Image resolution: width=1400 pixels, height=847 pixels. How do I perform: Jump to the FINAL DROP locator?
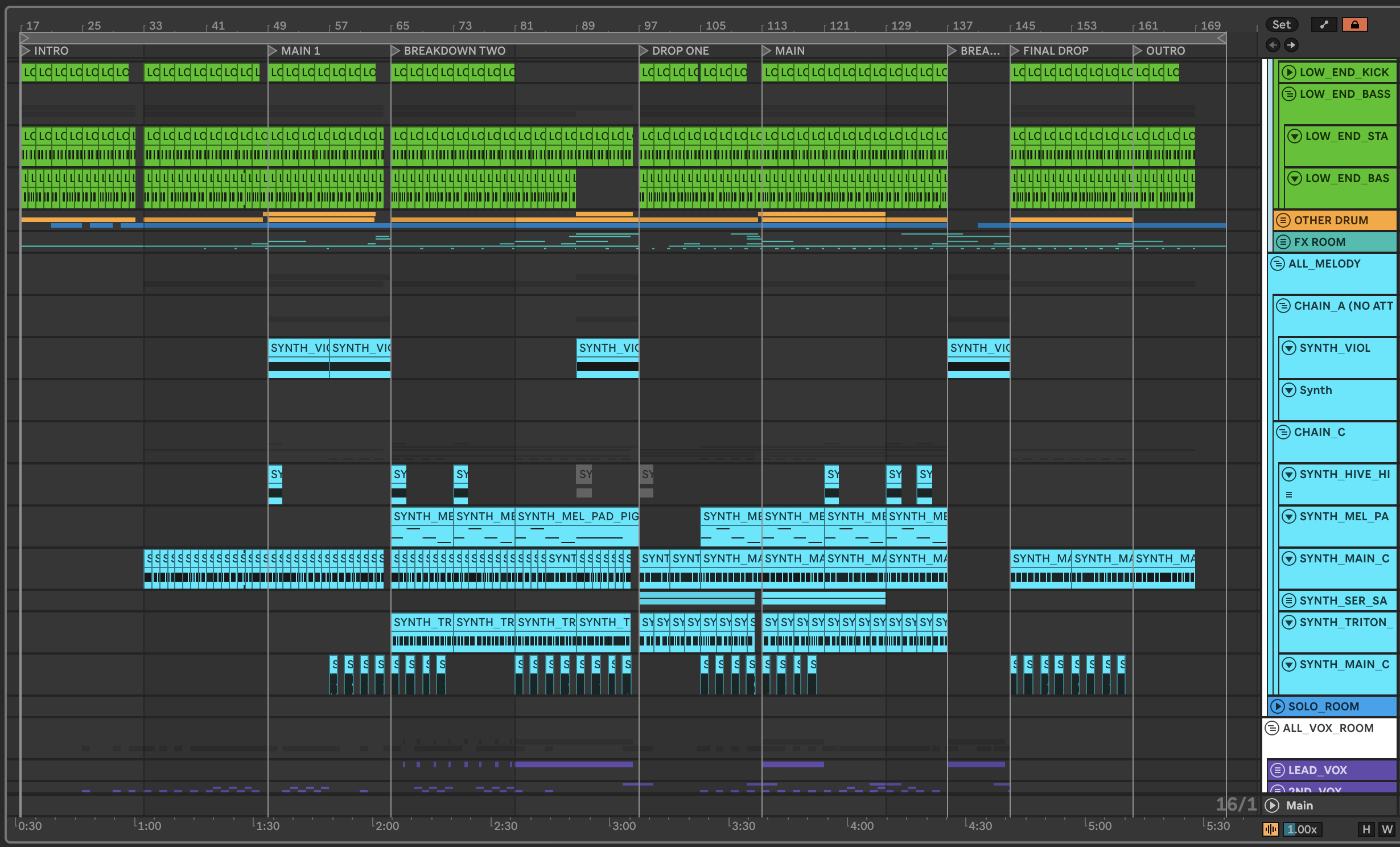pyautogui.click(x=1049, y=51)
